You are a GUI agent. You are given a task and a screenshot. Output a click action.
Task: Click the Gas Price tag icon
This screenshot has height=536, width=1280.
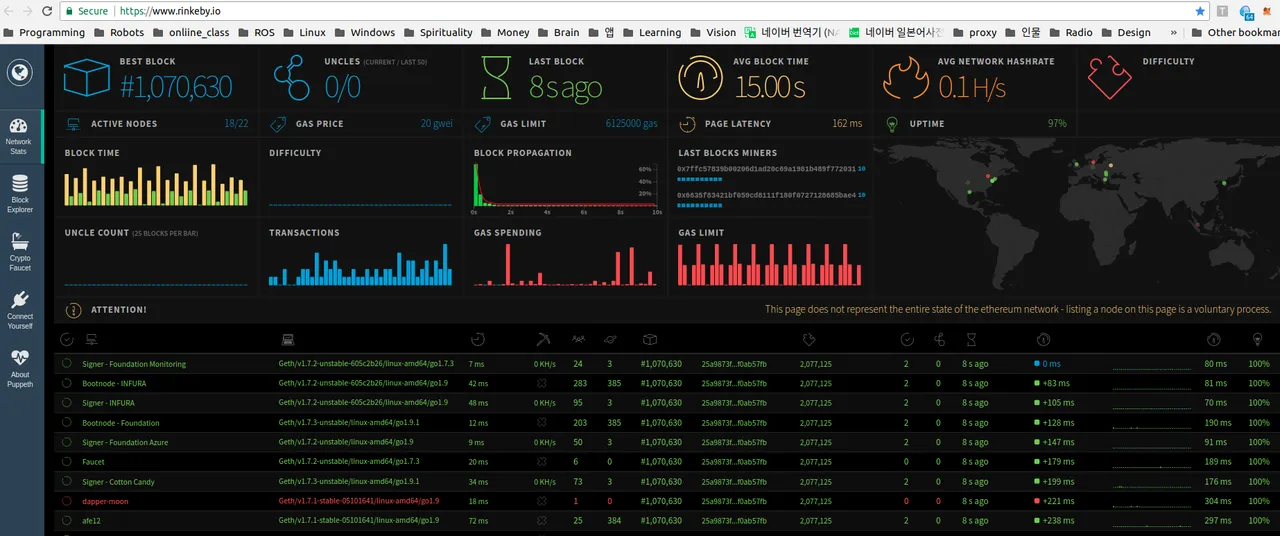(277, 124)
